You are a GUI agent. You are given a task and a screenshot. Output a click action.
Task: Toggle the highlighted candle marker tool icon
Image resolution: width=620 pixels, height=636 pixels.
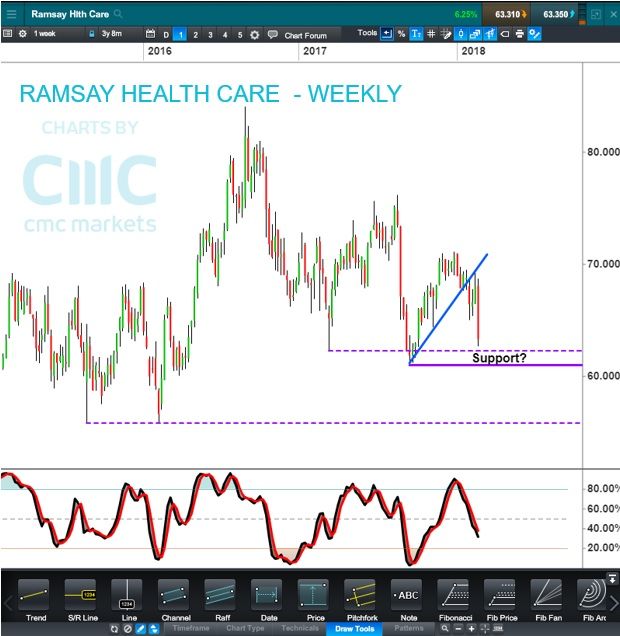[461, 34]
